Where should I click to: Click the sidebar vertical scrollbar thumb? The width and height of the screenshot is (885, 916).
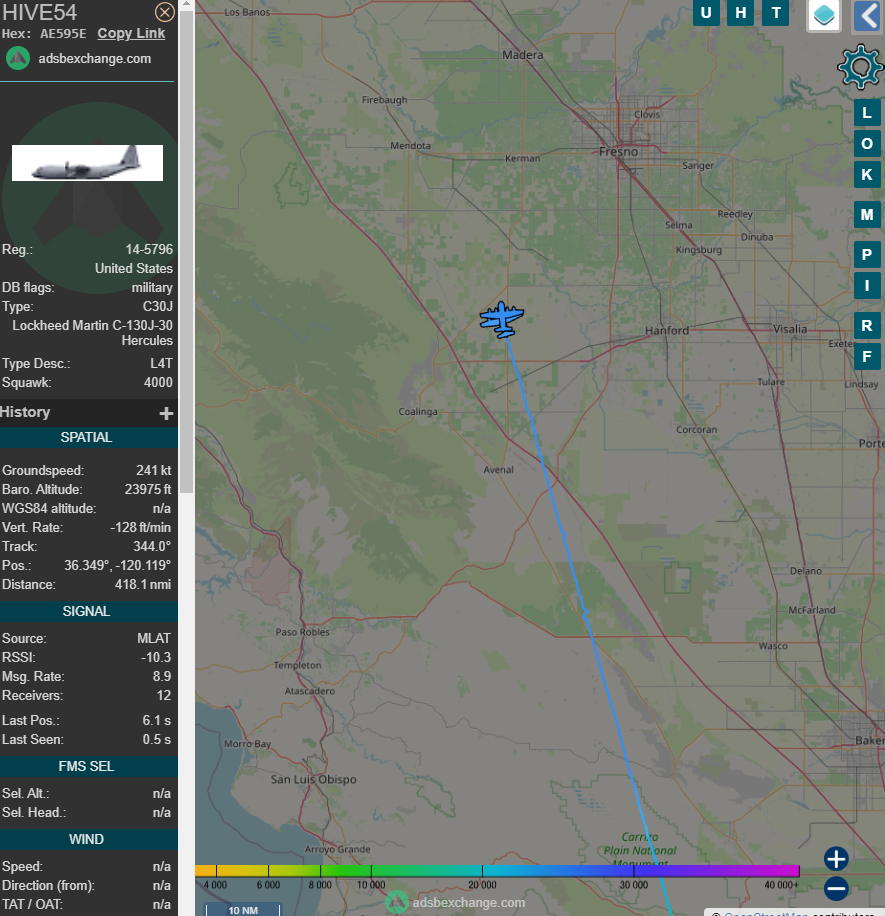click(186, 251)
